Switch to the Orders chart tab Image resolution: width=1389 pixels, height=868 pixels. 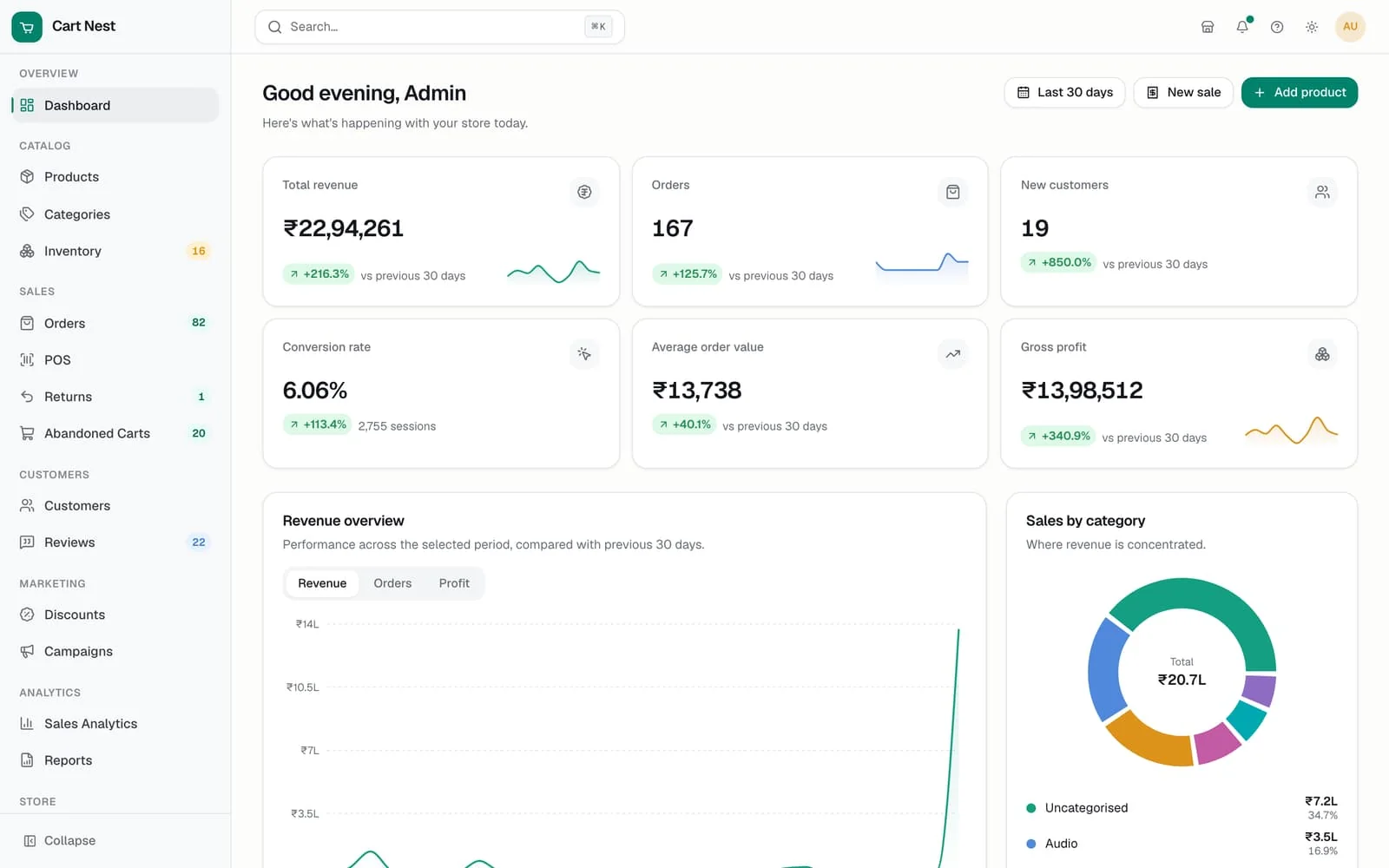(392, 583)
